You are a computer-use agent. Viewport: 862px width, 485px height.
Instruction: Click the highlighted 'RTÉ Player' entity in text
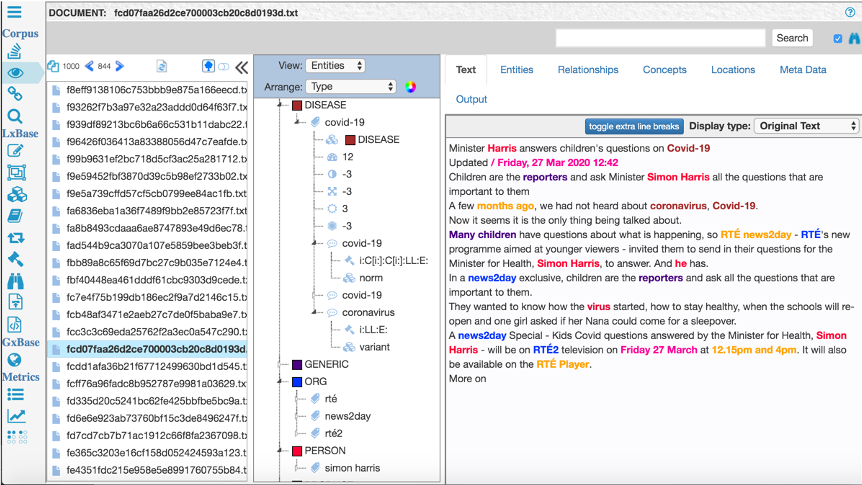562,364
